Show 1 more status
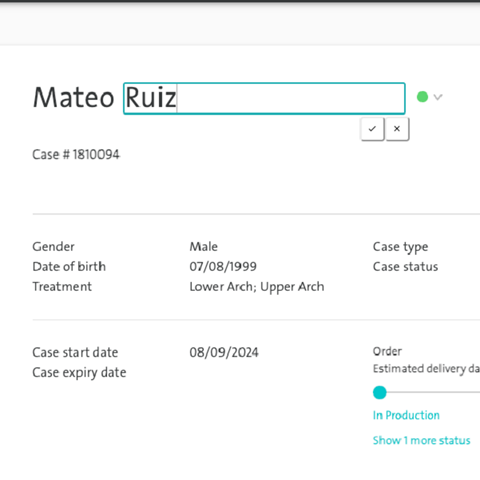Image resolution: width=480 pixels, height=480 pixels. [x=421, y=441]
